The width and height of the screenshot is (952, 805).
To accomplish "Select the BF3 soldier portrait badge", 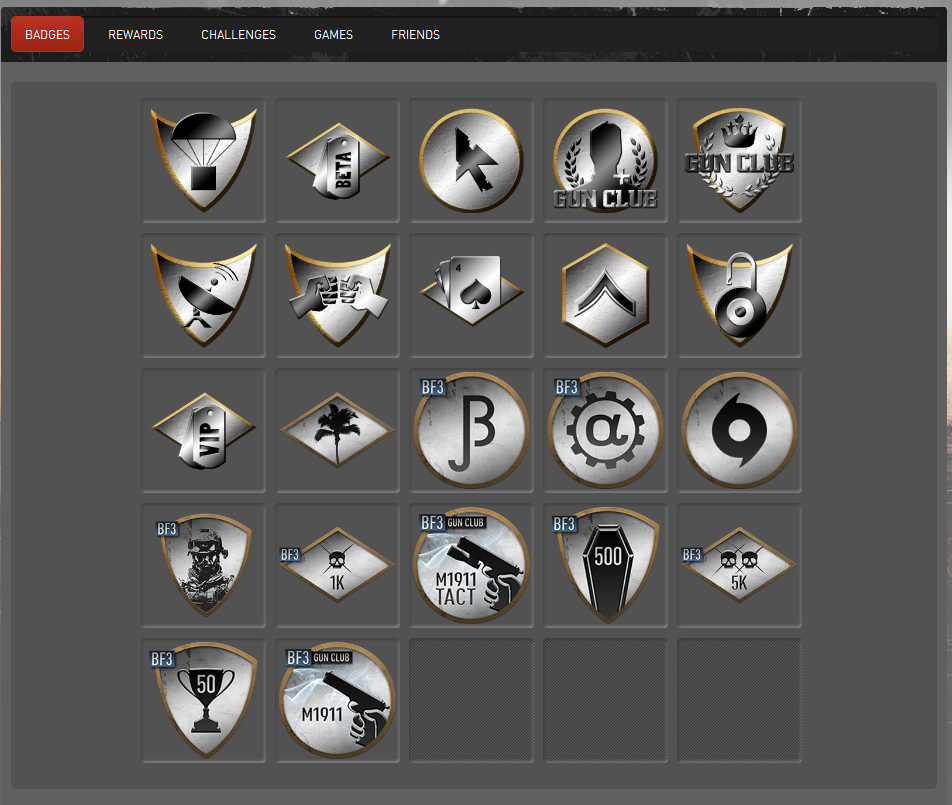I will point(203,565).
